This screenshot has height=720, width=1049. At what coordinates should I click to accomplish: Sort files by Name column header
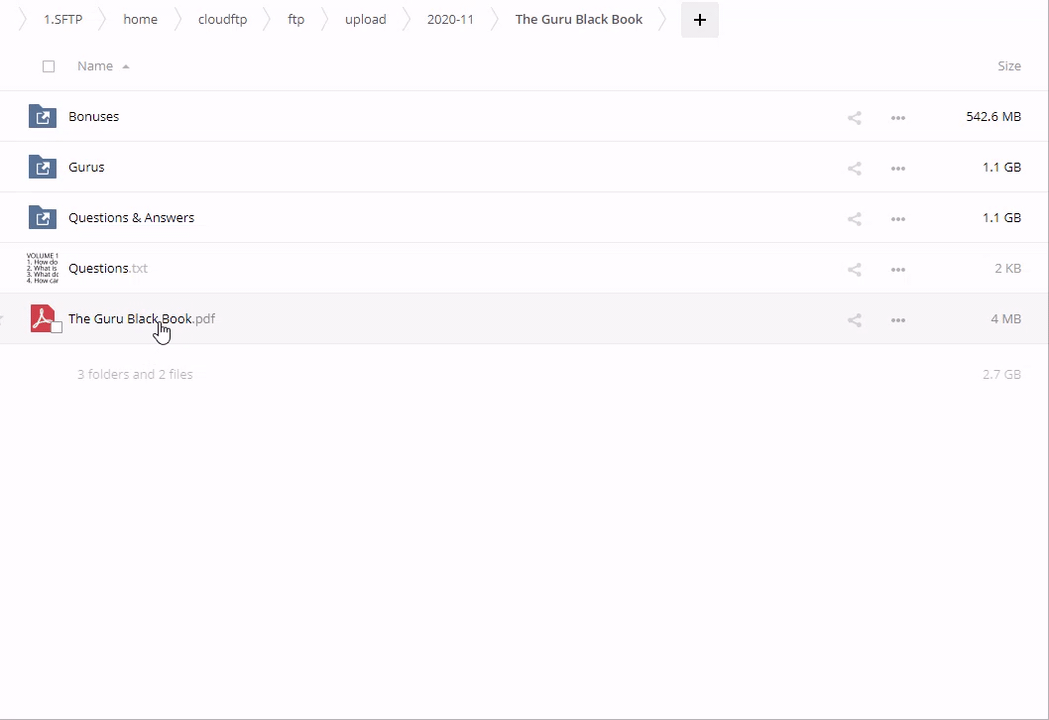pos(95,66)
